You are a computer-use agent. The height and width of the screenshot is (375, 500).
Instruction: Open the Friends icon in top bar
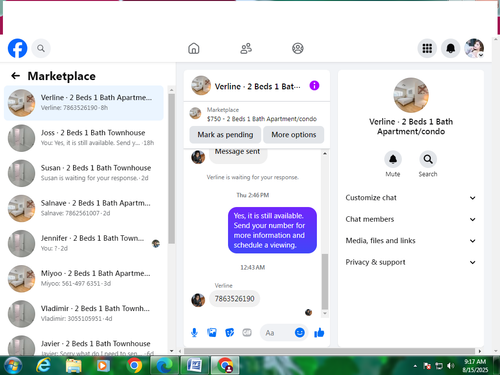[x=246, y=48]
